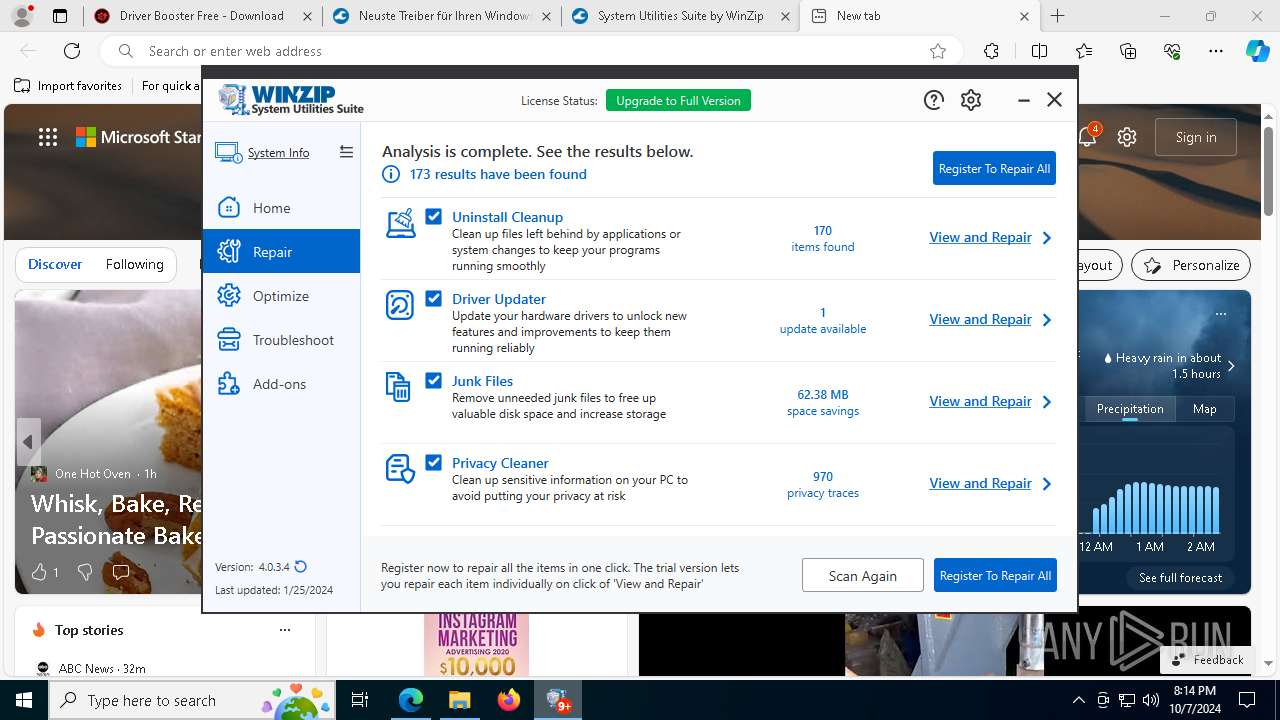Open Edge browser essentials heart icon
This screenshot has width=1280, height=720.
pos(1172,51)
